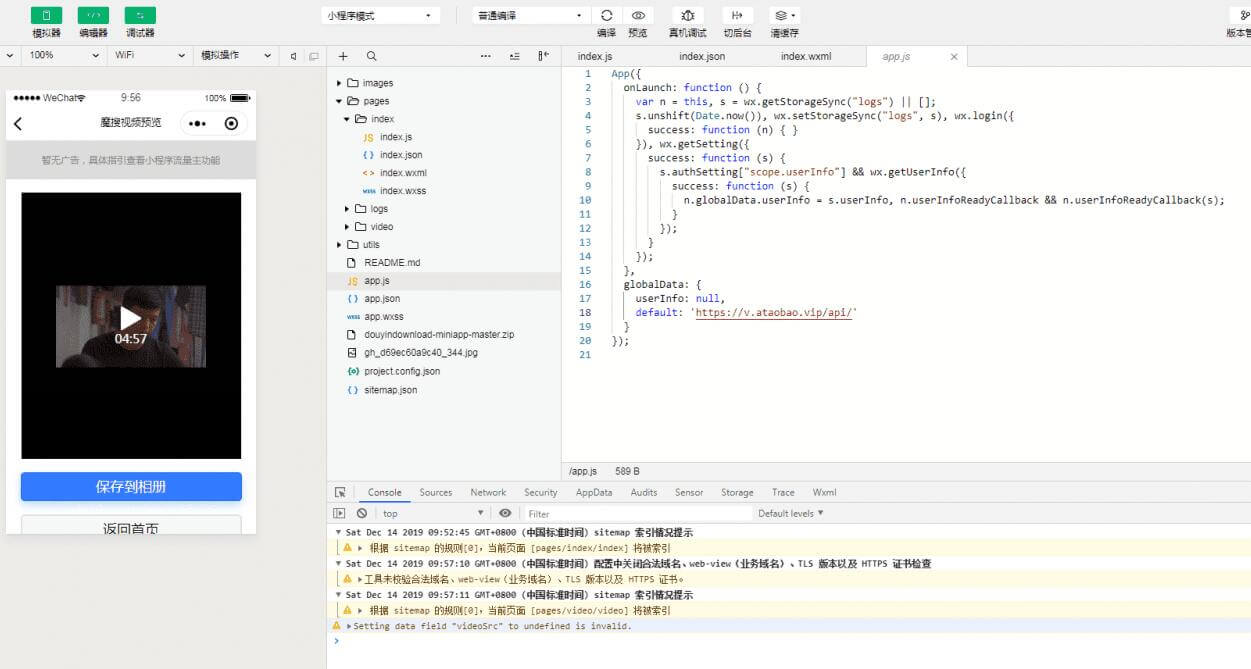1251x669 pixels.
Task: Click the compile (编译) refresh icon
Action: (606, 16)
